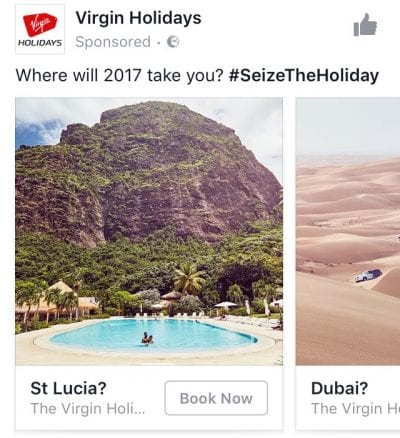The width and height of the screenshot is (400, 438).
Task: Click the St Lucia? headline
Action: click(x=68, y=388)
